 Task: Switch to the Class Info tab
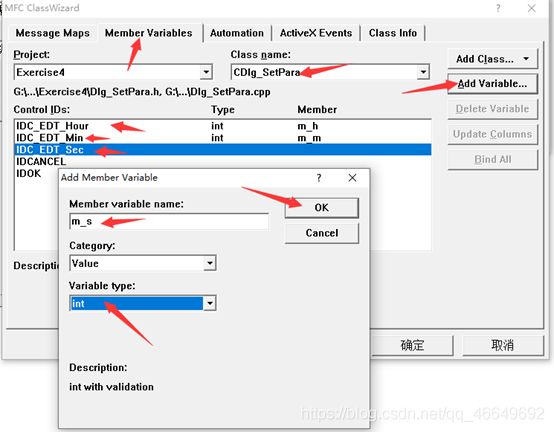click(393, 33)
